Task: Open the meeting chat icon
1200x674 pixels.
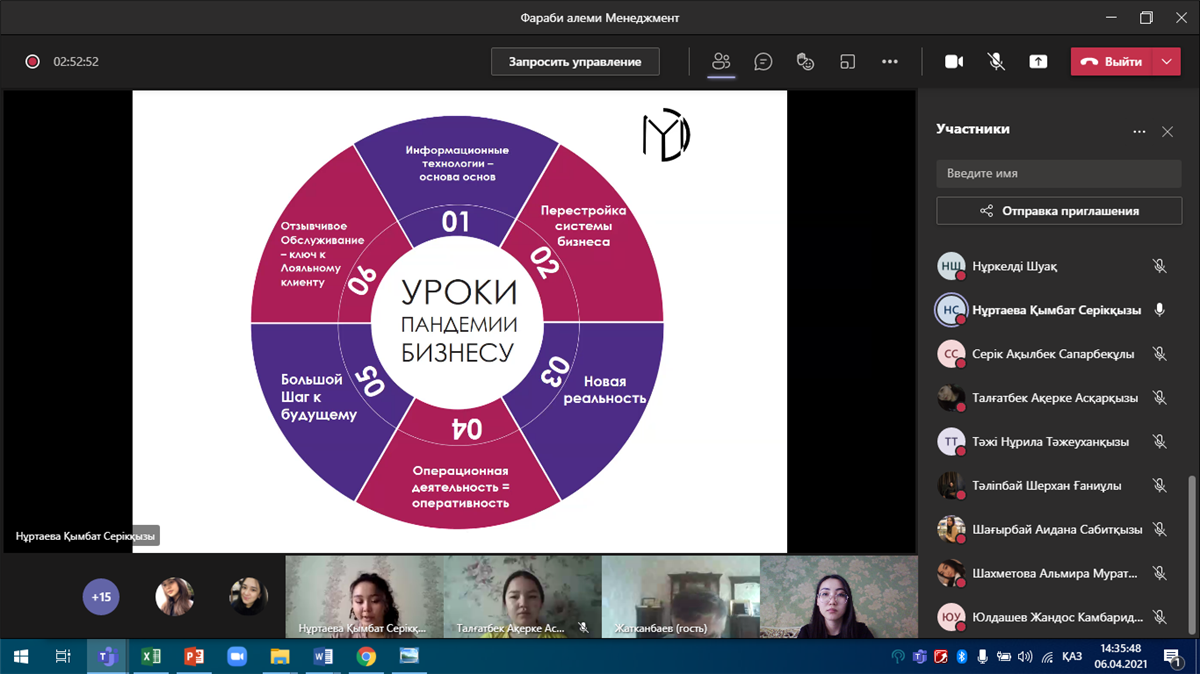Action: (763, 62)
